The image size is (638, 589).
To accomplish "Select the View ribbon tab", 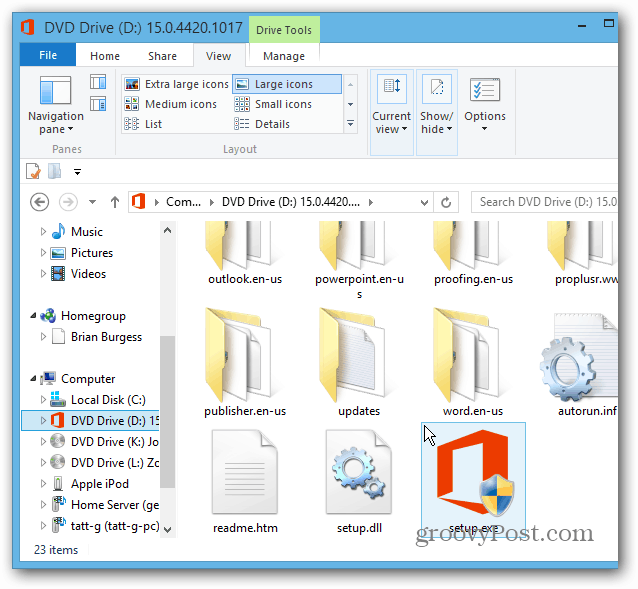I will point(218,56).
